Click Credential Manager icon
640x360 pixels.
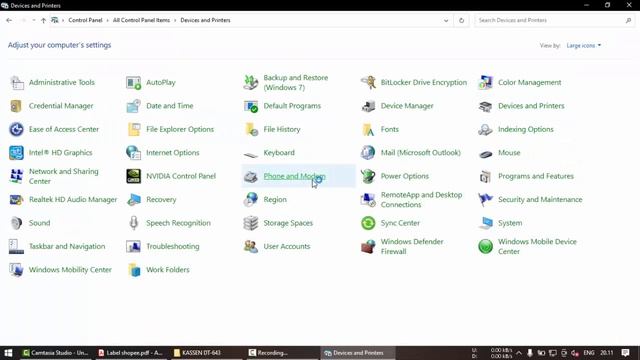pos(16,106)
